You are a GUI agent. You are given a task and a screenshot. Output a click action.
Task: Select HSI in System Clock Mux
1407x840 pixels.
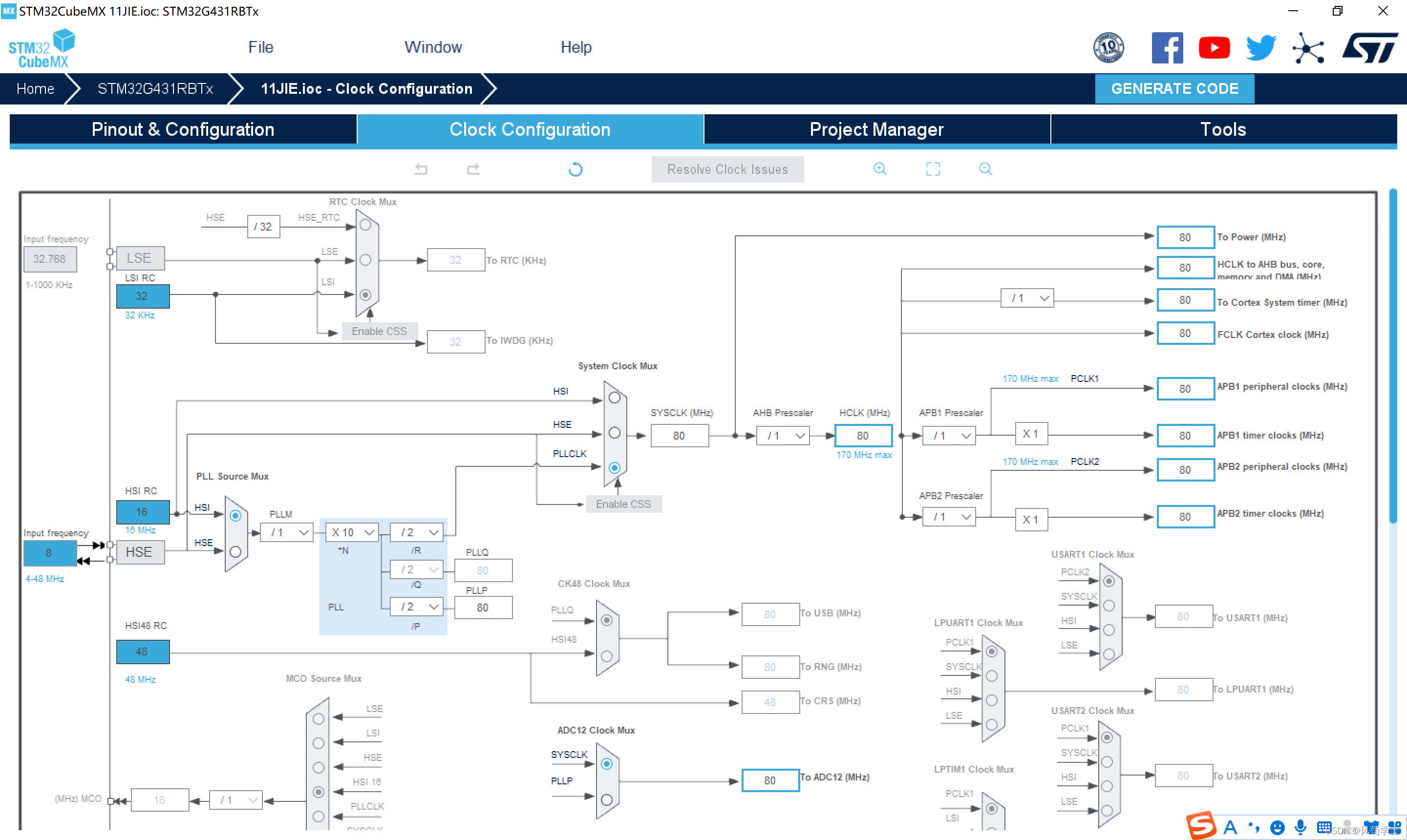(614, 398)
